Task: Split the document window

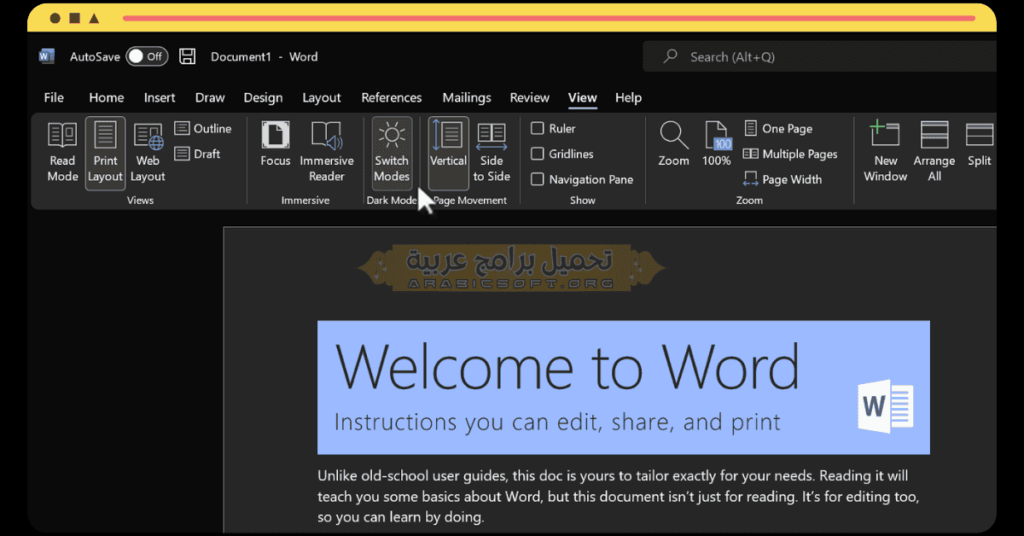Action: (x=979, y=145)
